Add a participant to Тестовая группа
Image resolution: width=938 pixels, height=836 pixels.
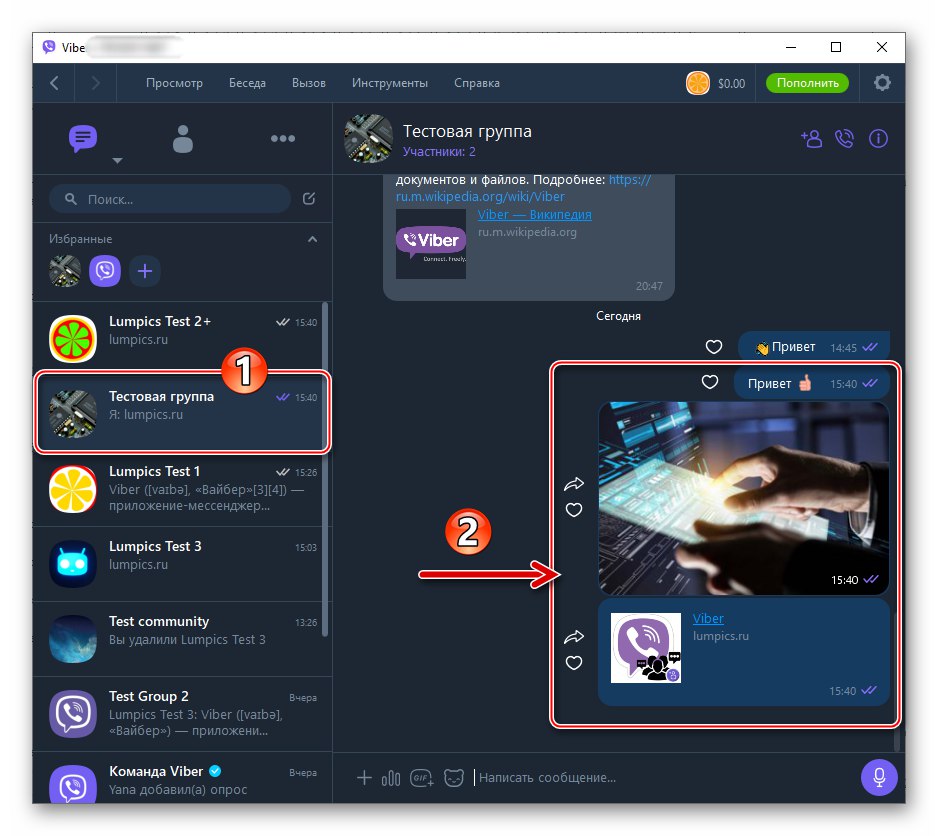click(811, 139)
